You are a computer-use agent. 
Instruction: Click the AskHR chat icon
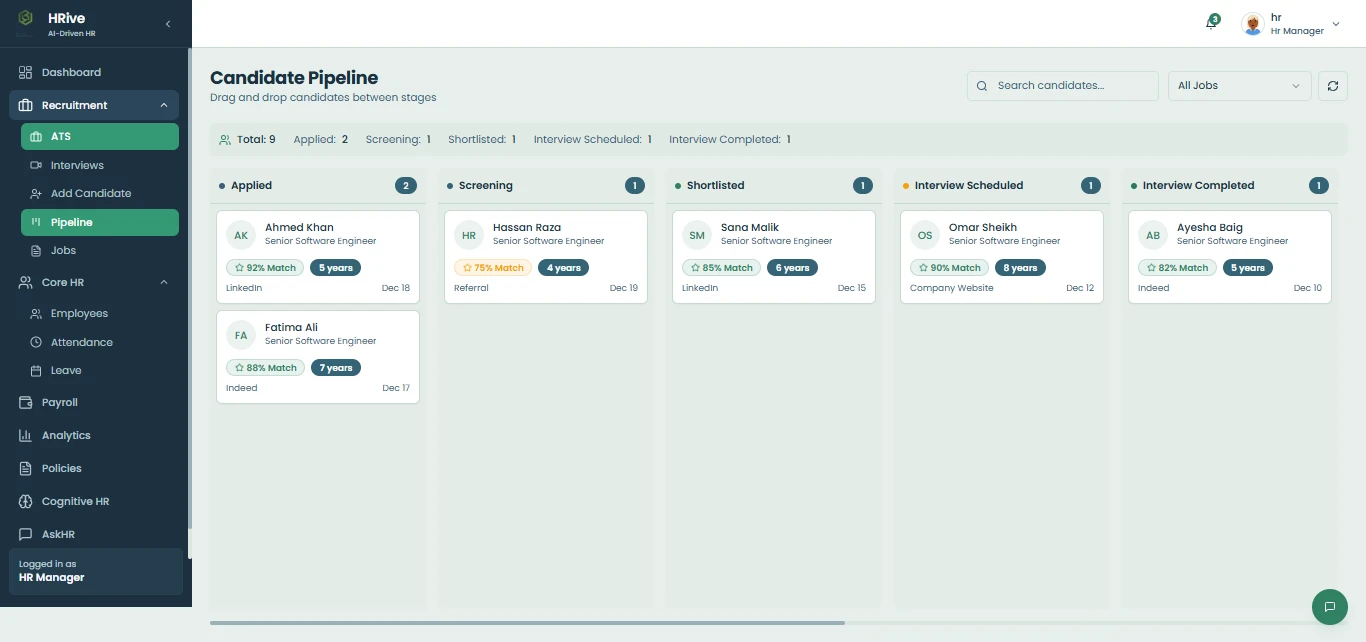pyautogui.click(x=26, y=534)
